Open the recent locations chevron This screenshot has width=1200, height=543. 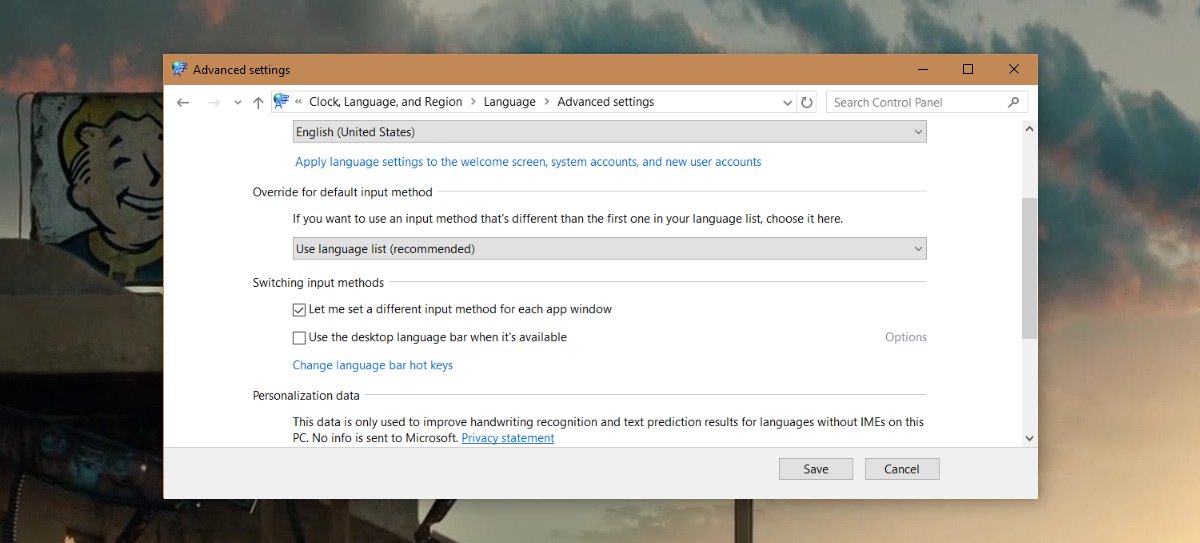[237, 102]
